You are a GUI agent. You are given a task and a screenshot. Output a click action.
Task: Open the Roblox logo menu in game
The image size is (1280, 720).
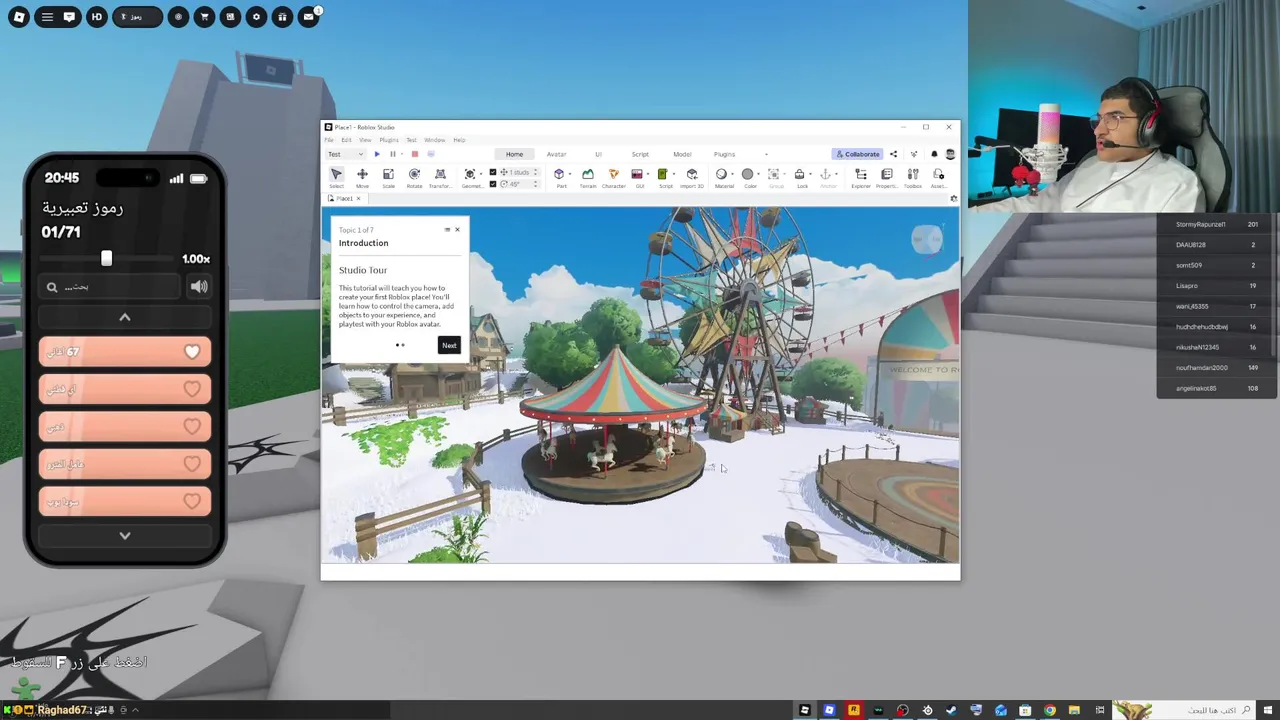pyautogui.click(x=19, y=17)
